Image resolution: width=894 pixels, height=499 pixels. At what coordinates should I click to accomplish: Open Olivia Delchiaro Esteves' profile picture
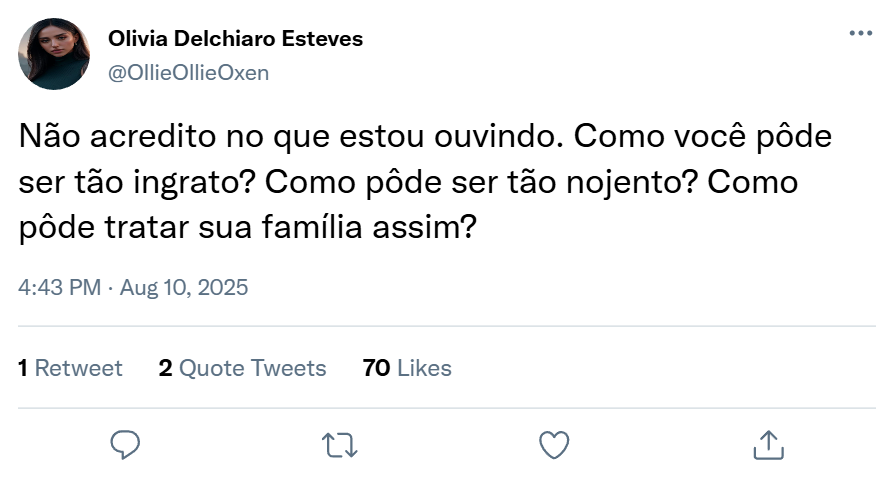54,54
